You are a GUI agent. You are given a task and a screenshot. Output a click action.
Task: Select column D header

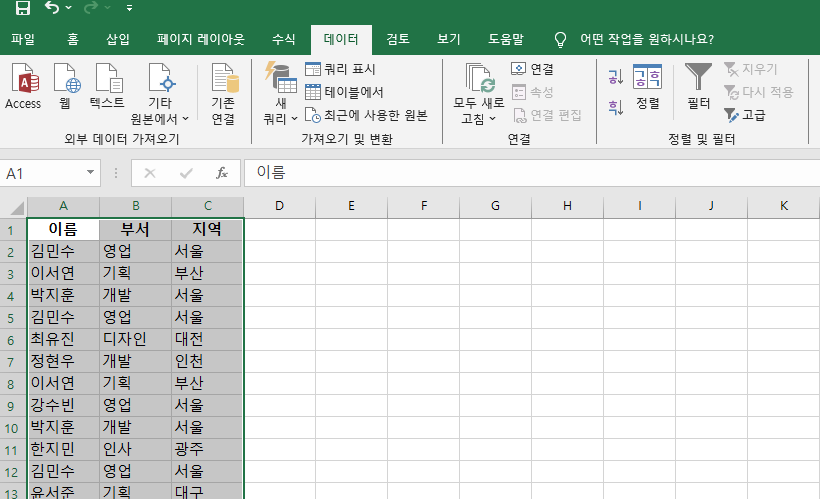pyautogui.click(x=279, y=206)
